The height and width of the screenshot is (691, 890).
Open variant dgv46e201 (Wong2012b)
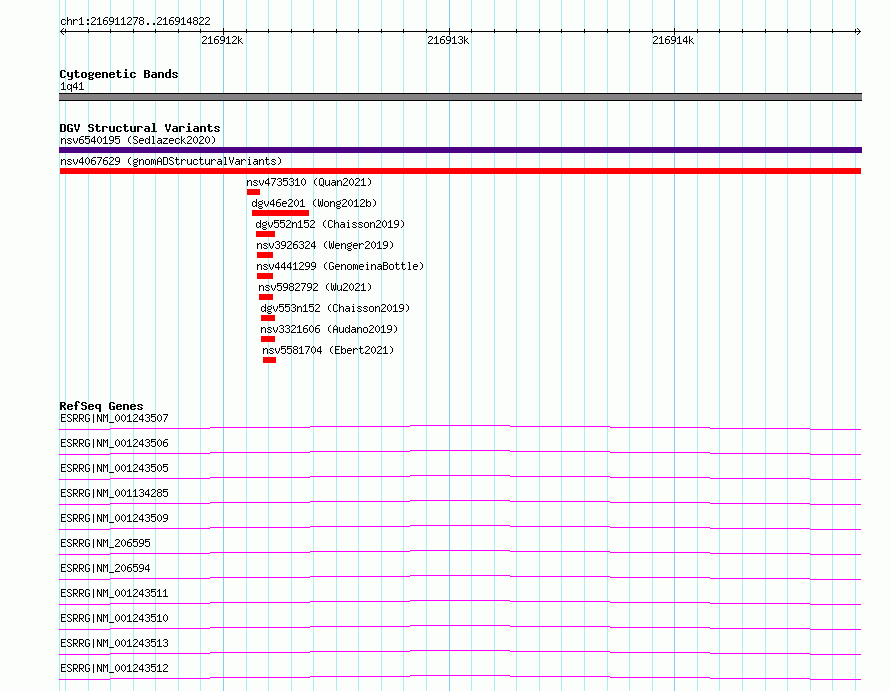(314, 203)
